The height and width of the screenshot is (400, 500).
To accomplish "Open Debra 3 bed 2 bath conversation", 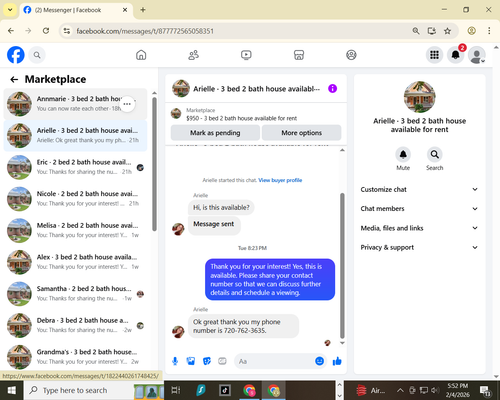I will point(75,325).
